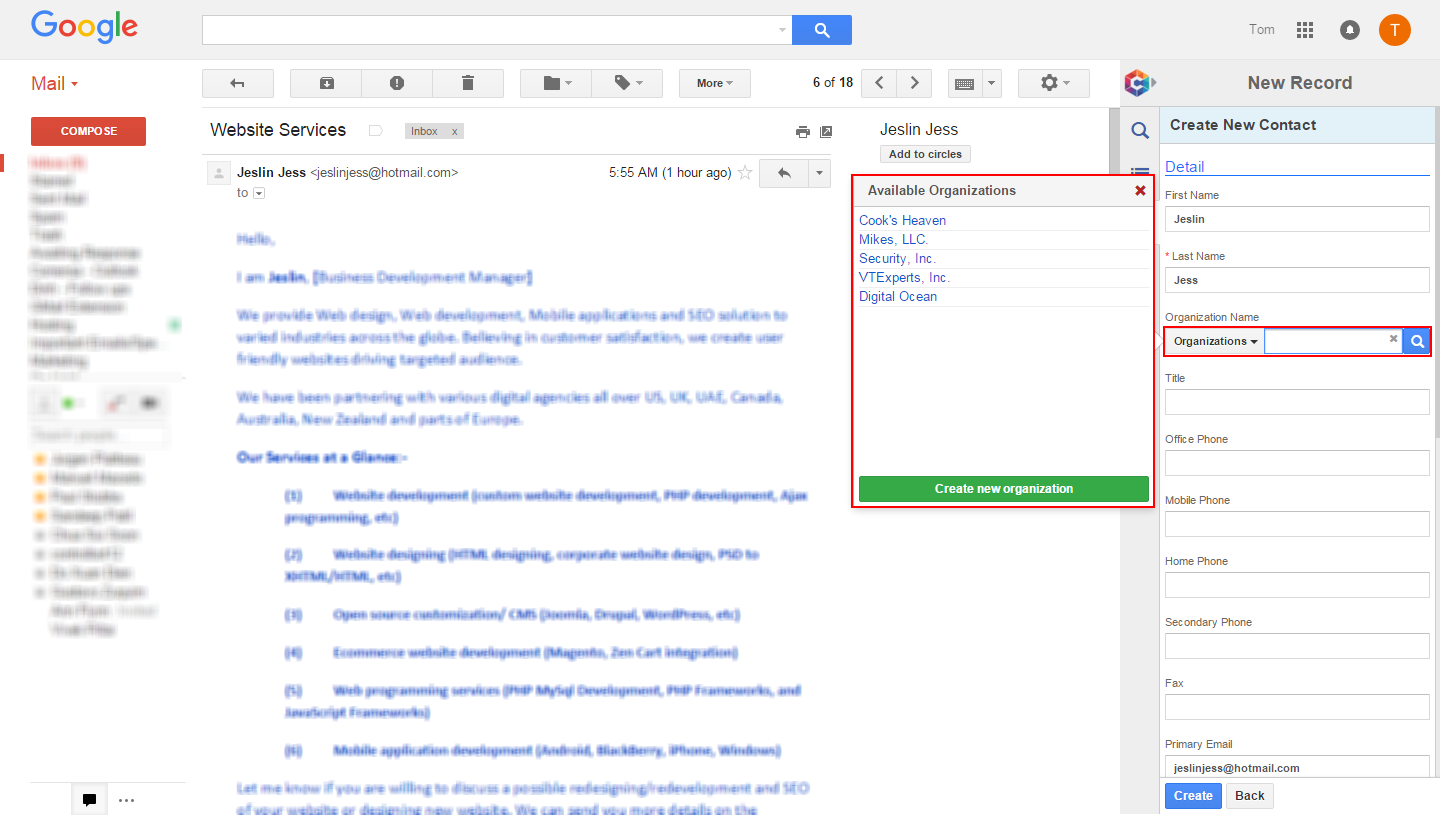This screenshot has height=815, width=1440.
Task: Select Digital Ocean organization
Action: [898, 296]
